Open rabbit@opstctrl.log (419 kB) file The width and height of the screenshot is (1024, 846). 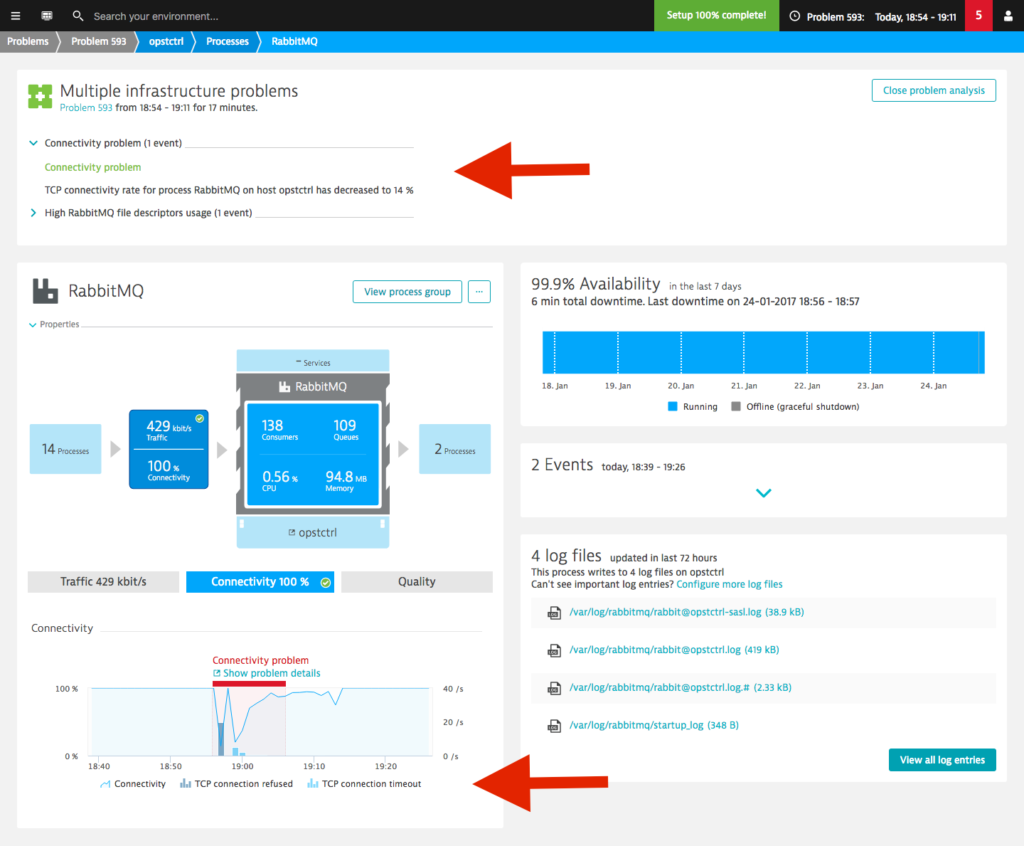[674, 650]
